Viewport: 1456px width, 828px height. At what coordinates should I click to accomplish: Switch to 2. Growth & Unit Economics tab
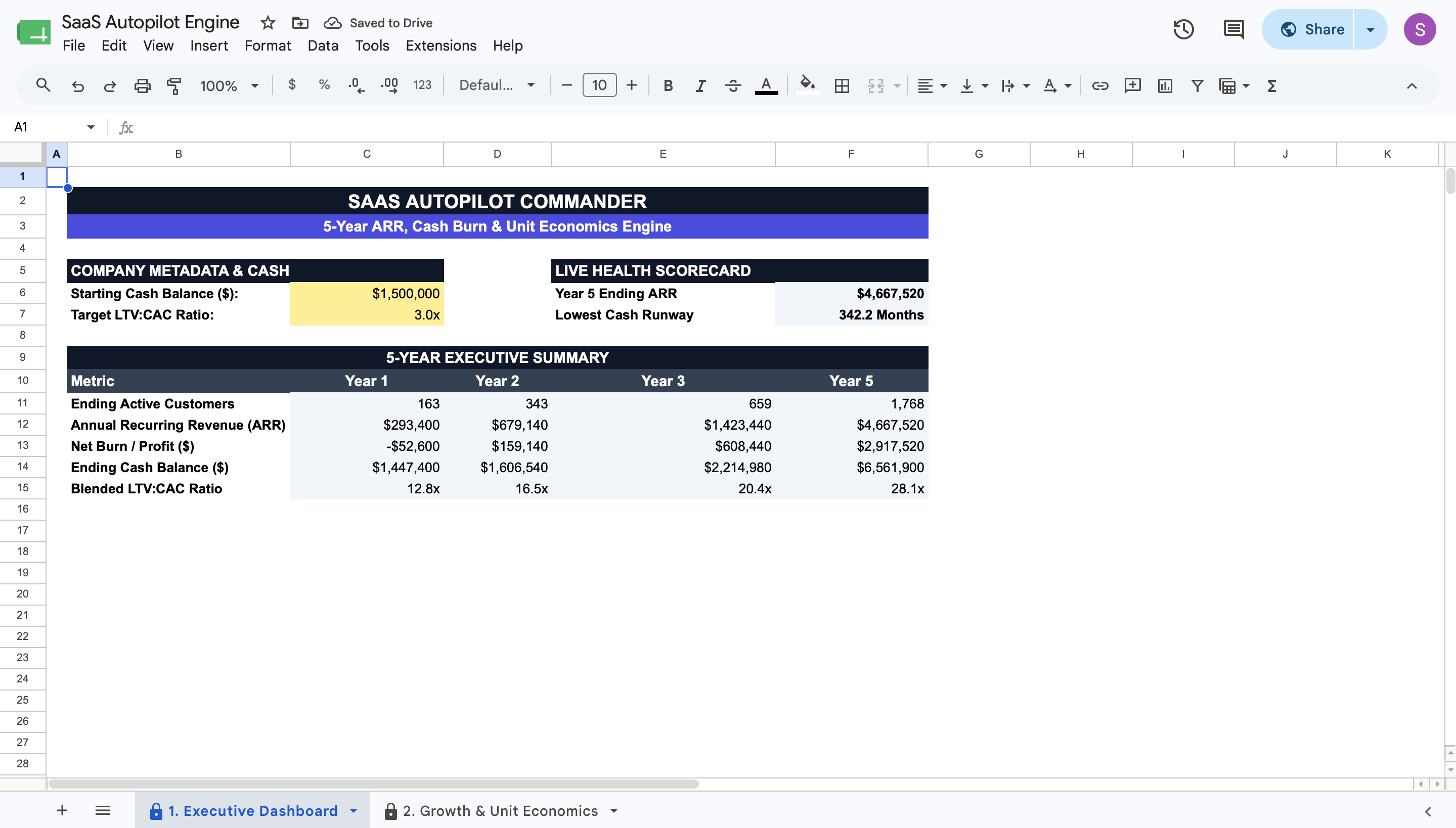pyautogui.click(x=500, y=810)
